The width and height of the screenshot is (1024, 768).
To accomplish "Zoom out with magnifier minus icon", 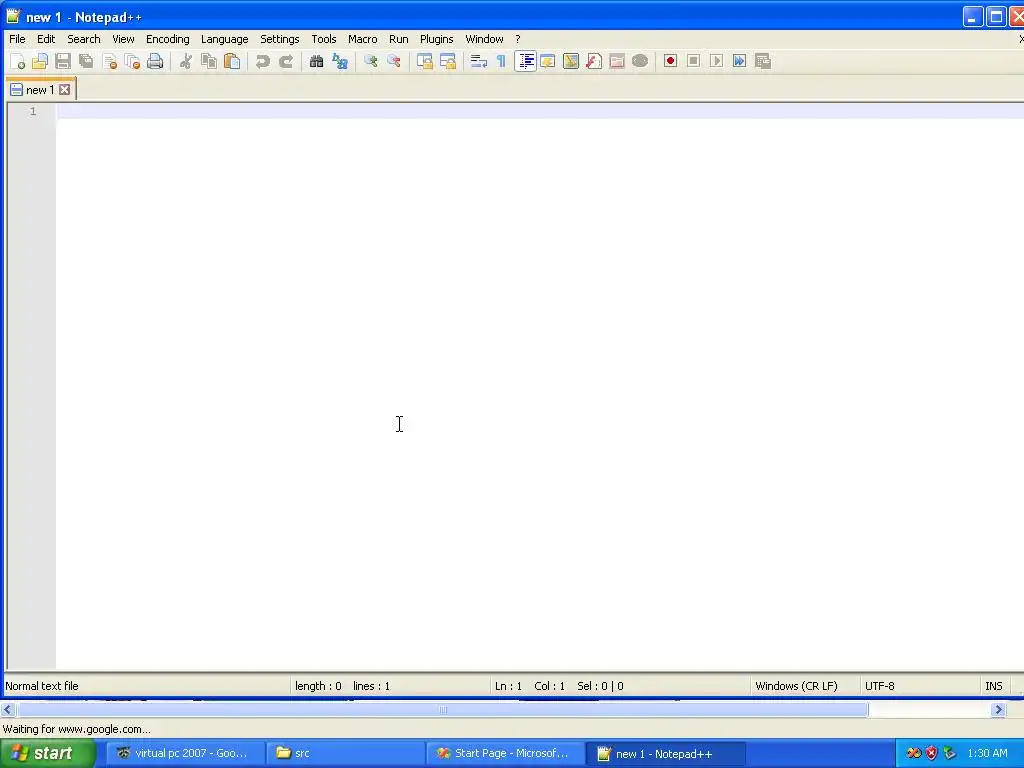I will pyautogui.click(x=394, y=61).
